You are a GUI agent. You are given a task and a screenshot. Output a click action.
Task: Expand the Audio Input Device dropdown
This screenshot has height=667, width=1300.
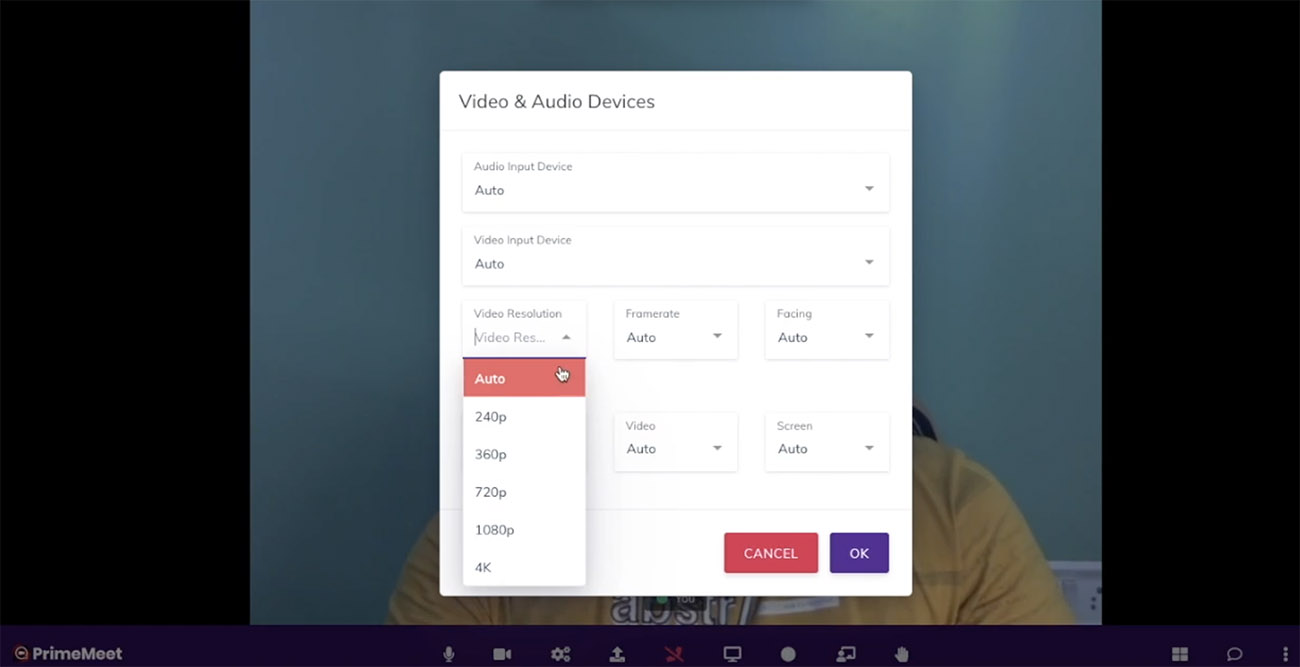point(675,182)
